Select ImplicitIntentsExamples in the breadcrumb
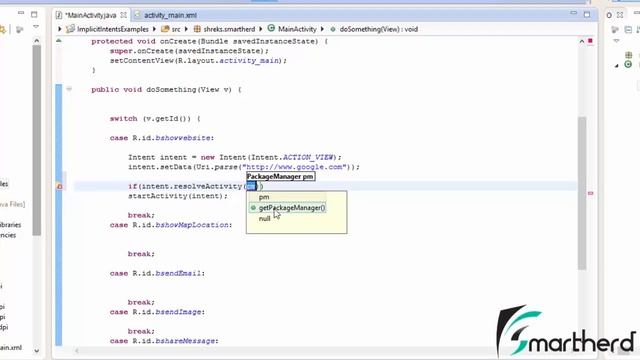The width and height of the screenshot is (640, 360). click(113, 29)
